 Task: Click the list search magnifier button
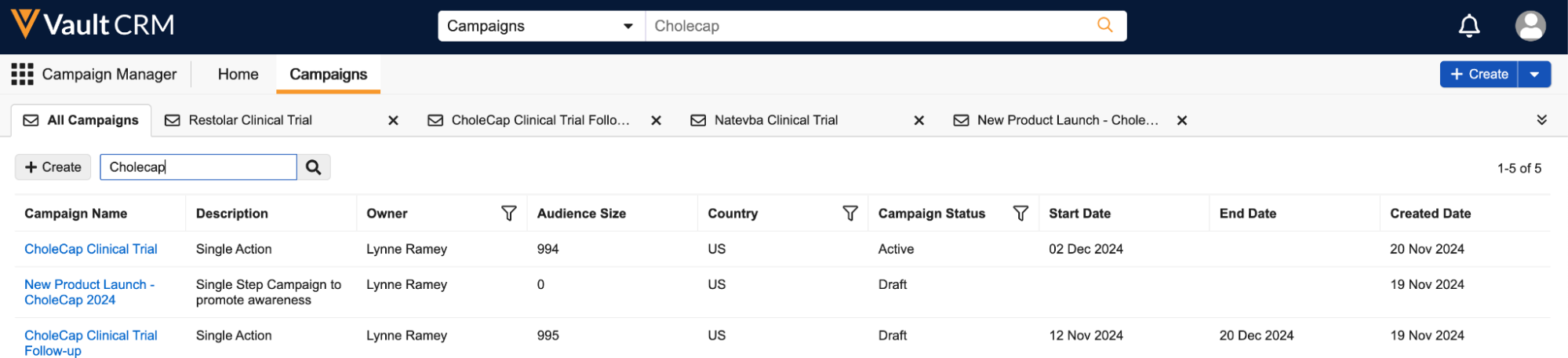[x=314, y=167]
